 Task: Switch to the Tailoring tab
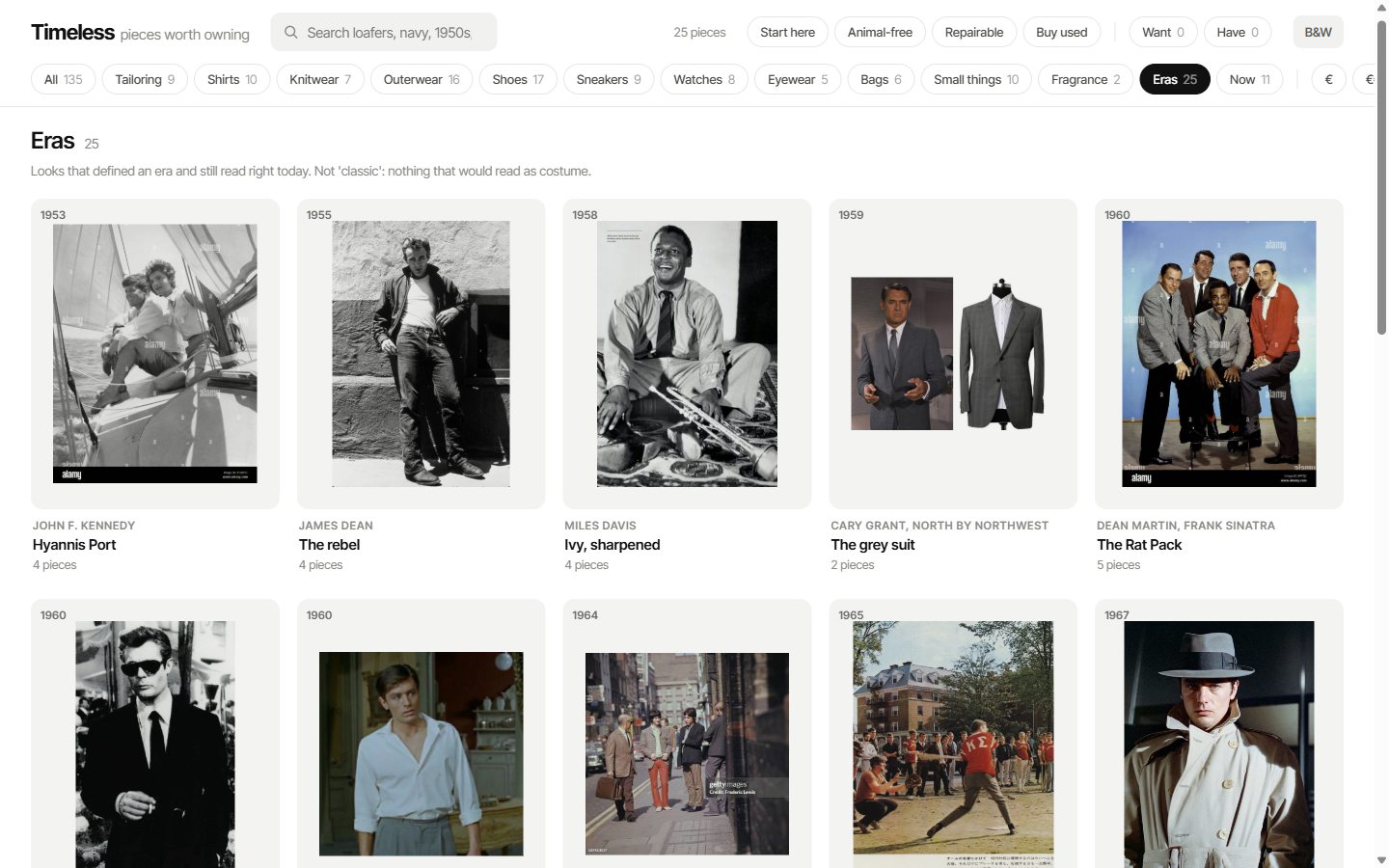tap(145, 79)
